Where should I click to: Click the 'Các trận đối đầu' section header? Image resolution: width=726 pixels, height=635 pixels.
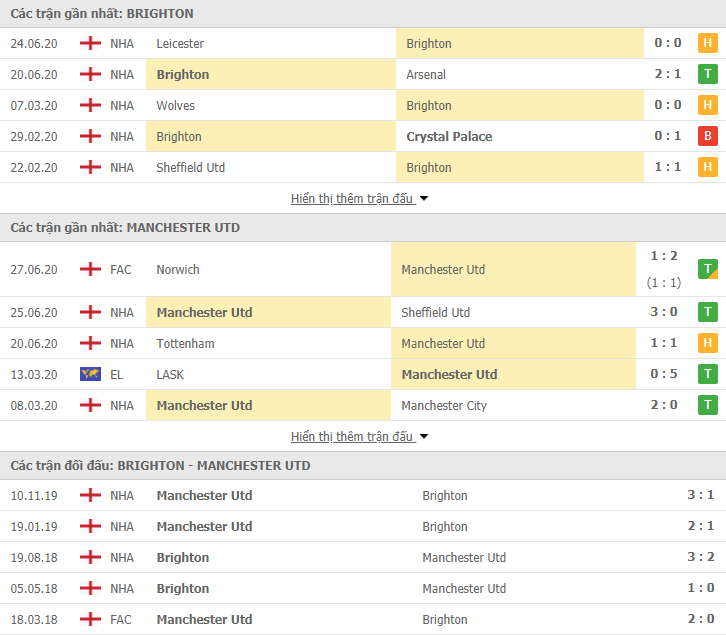160,465
